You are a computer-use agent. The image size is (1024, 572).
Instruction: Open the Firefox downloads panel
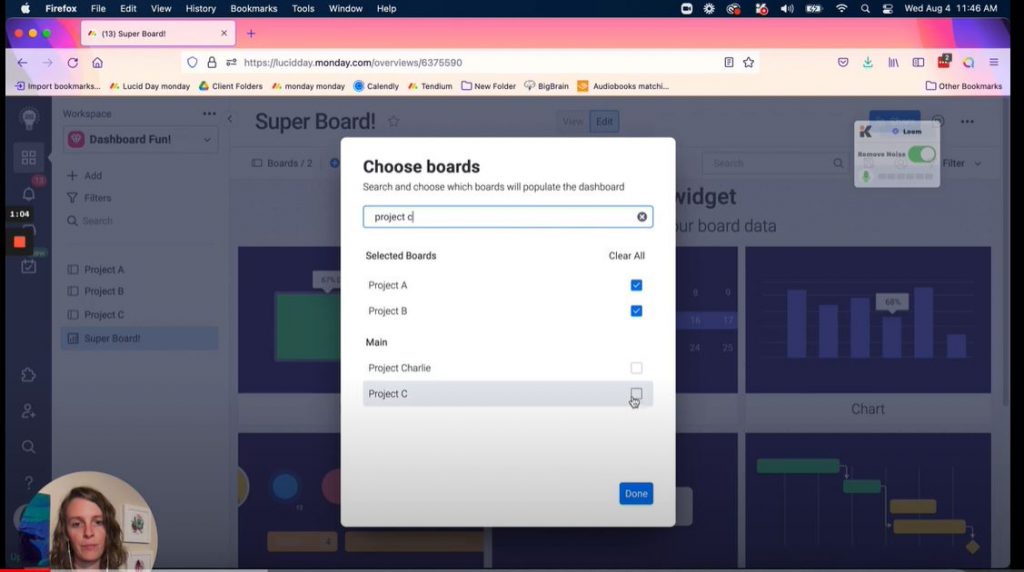pyautogui.click(x=868, y=63)
